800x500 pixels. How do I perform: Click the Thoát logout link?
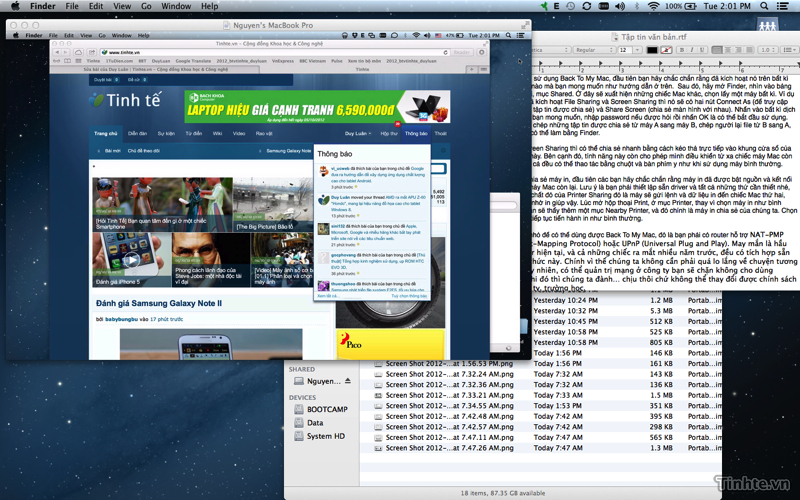(440, 133)
